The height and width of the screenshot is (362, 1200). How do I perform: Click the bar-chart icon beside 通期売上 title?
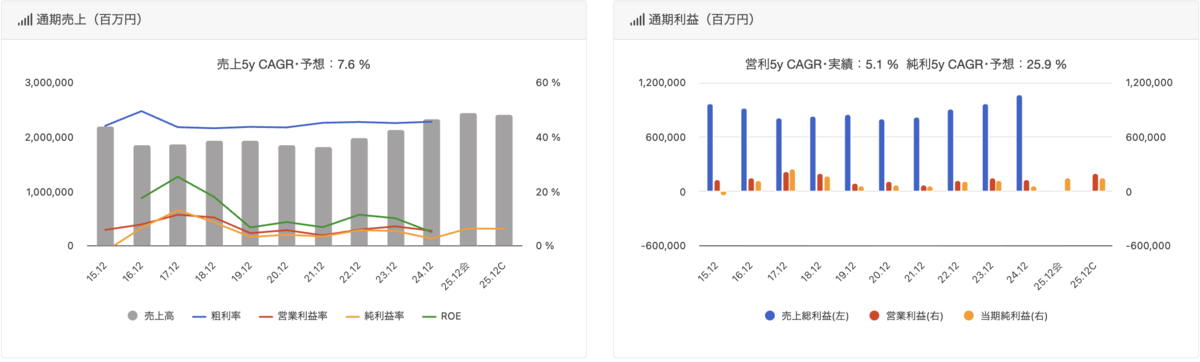24,20
